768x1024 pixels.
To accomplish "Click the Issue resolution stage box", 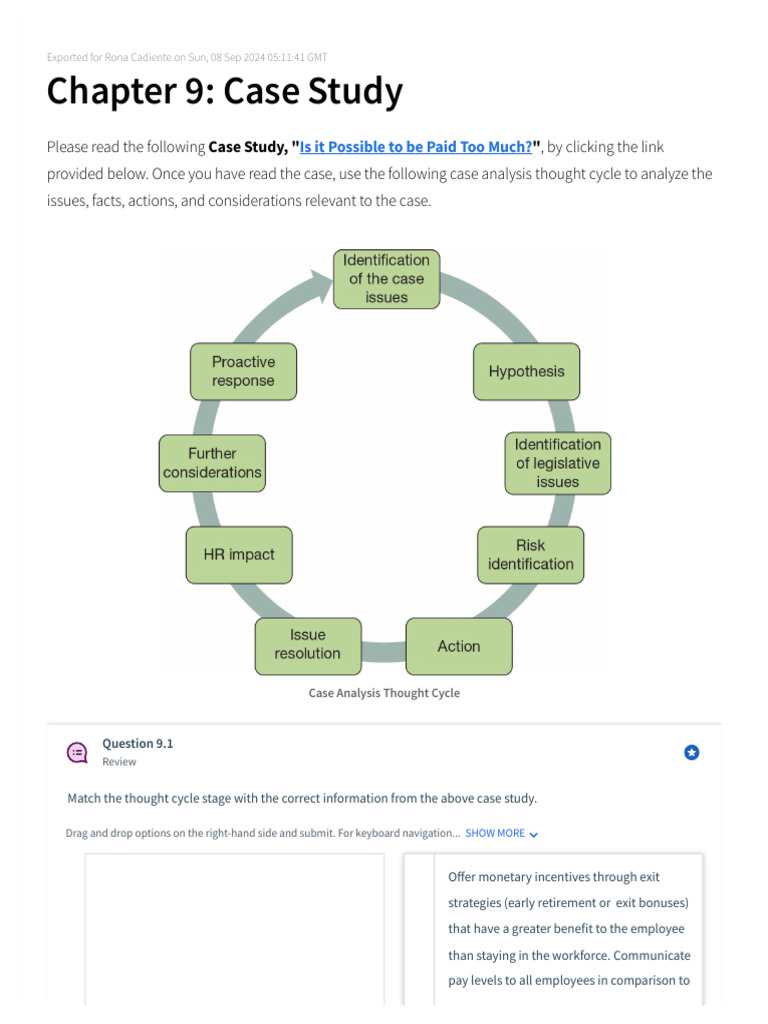I will coord(307,644).
